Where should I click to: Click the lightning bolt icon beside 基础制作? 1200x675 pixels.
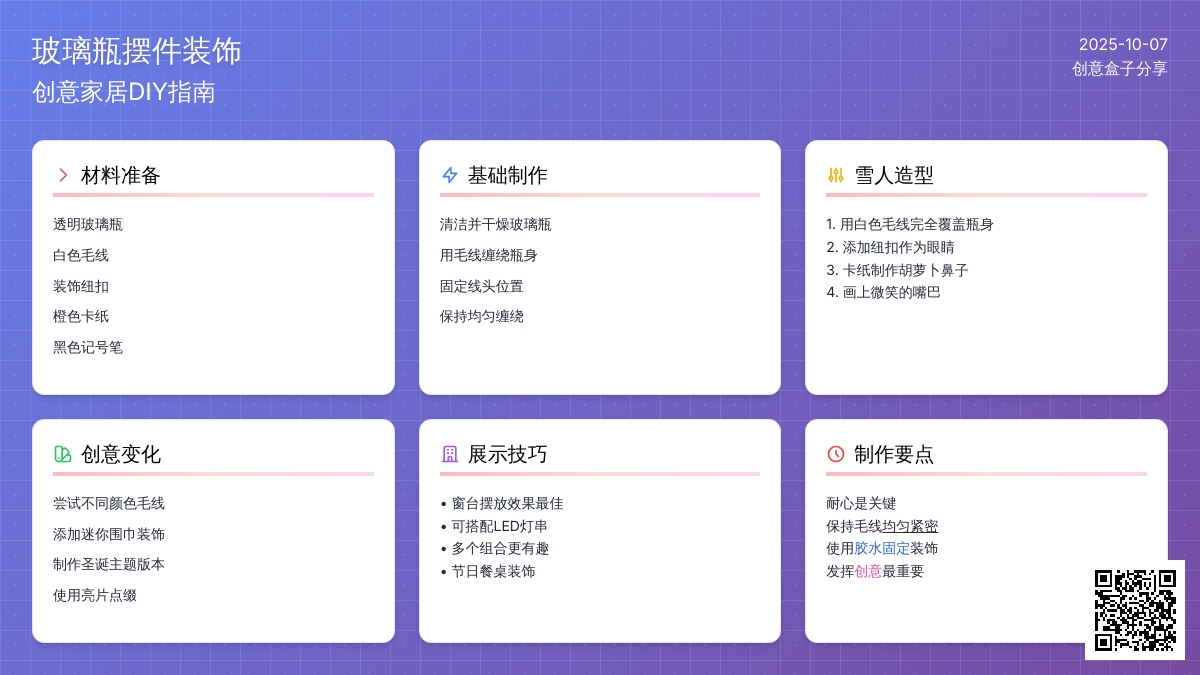[x=450, y=175]
